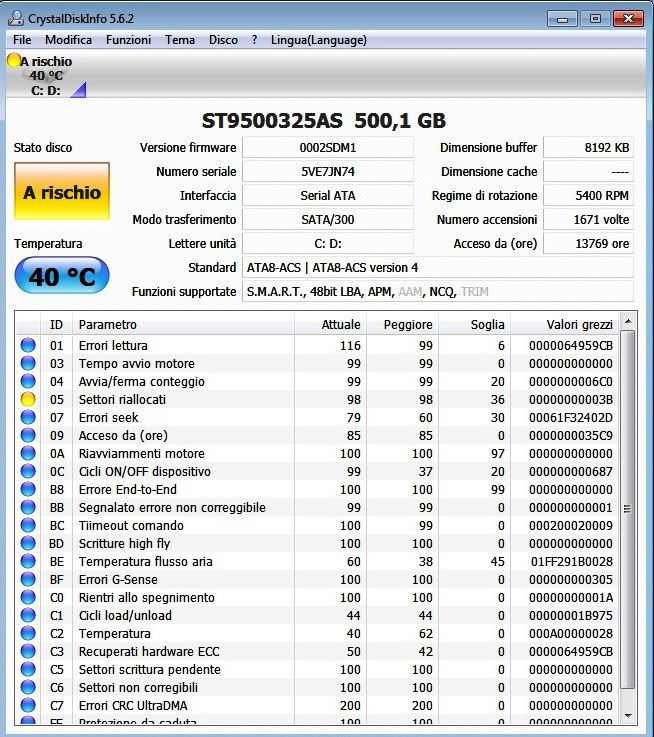Viewport: 654px width, 737px height.
Task: Select the C: D: disk tab at top
Action: [x=46, y=90]
